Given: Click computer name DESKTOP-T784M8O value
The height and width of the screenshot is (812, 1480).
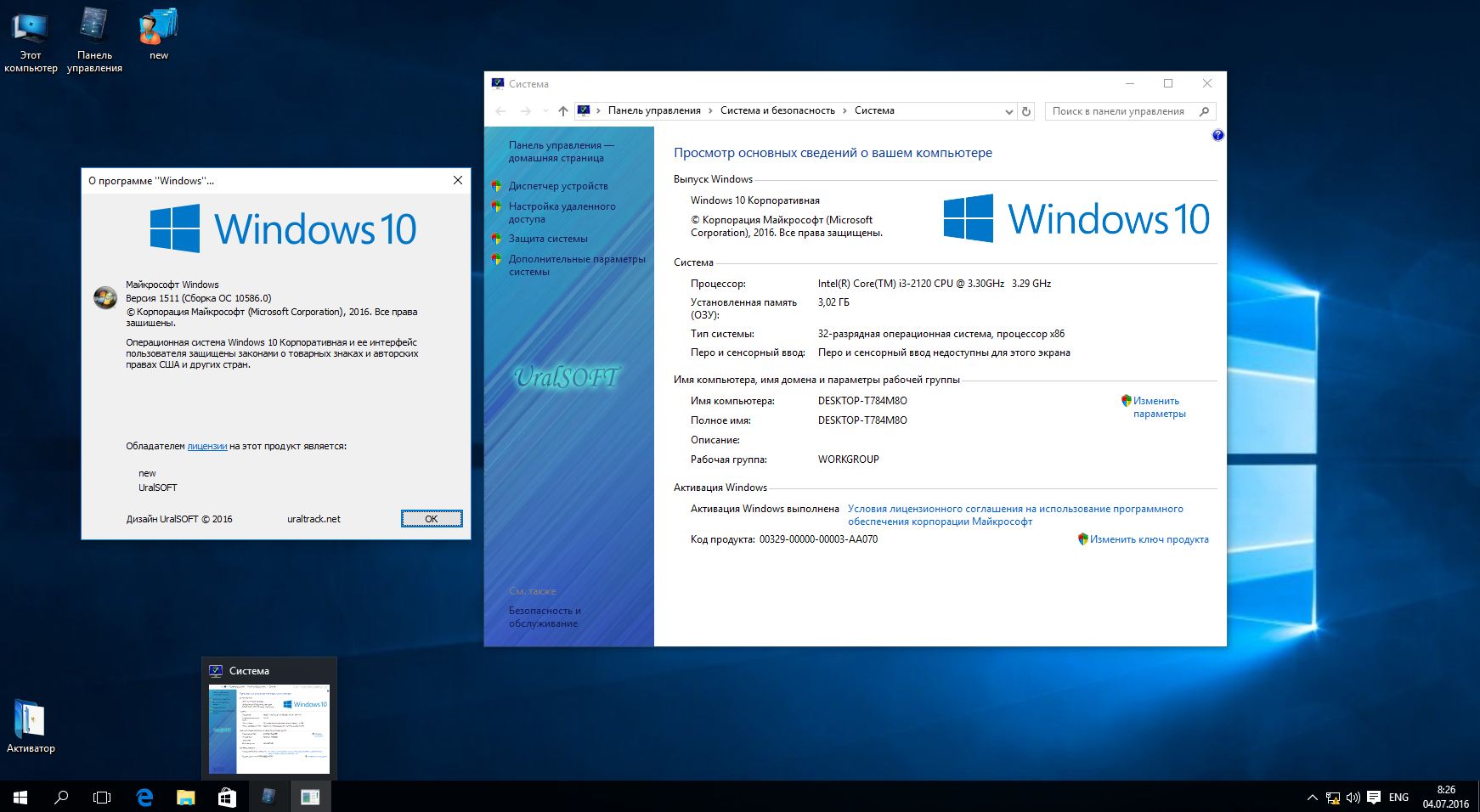Looking at the screenshot, I should (x=862, y=401).
